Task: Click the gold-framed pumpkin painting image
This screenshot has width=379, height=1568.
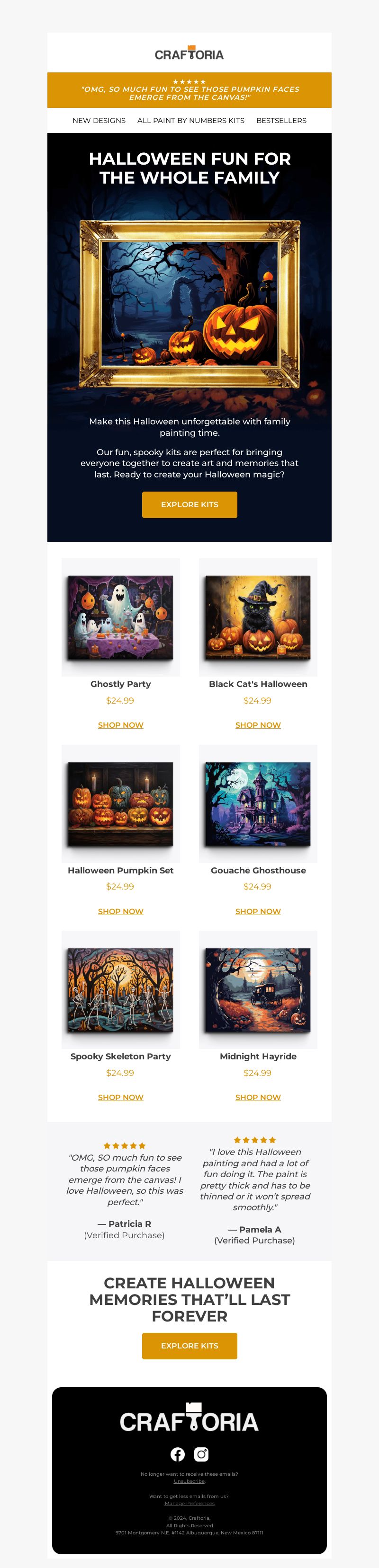Action: (189, 304)
